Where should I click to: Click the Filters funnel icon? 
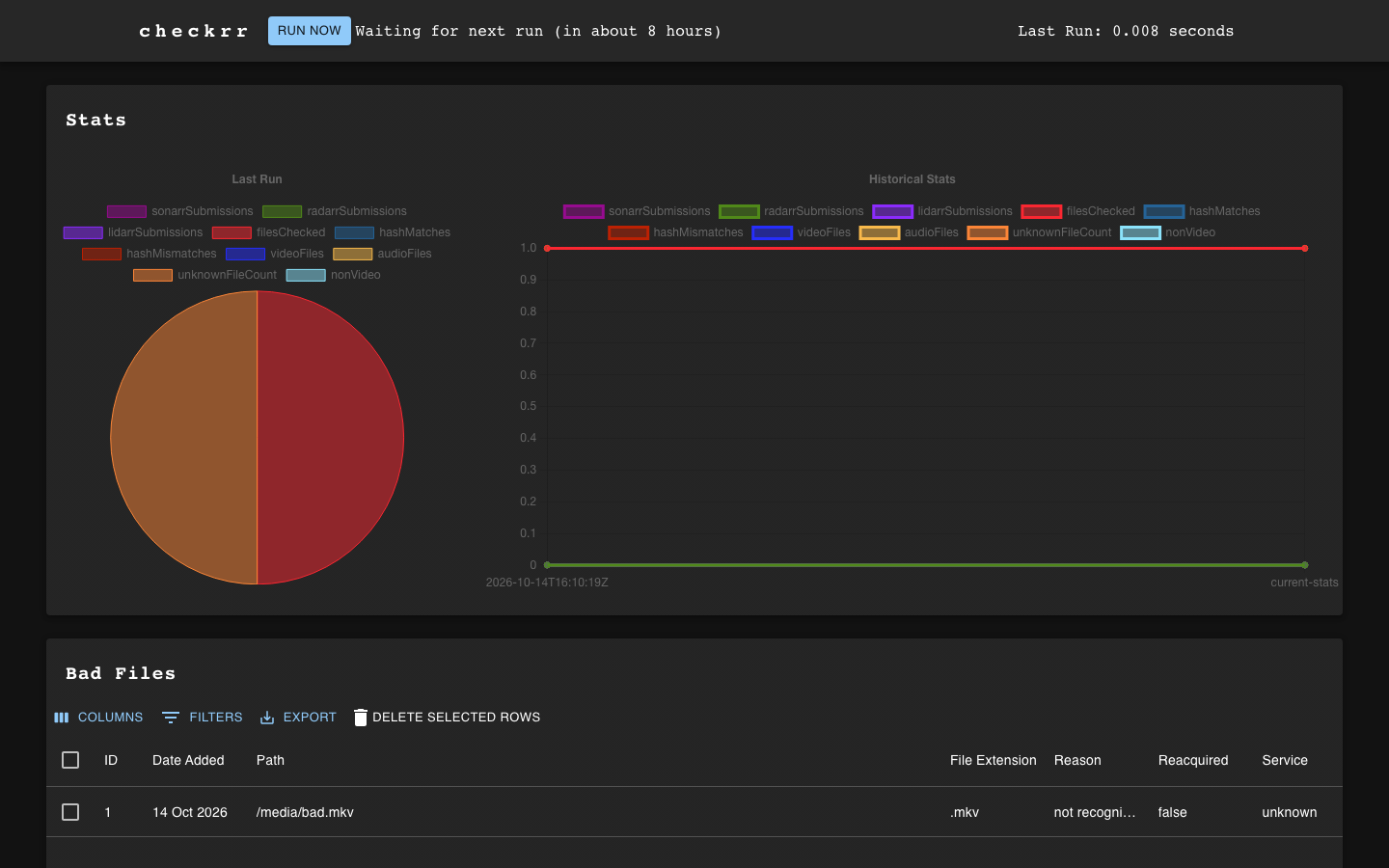coord(171,718)
